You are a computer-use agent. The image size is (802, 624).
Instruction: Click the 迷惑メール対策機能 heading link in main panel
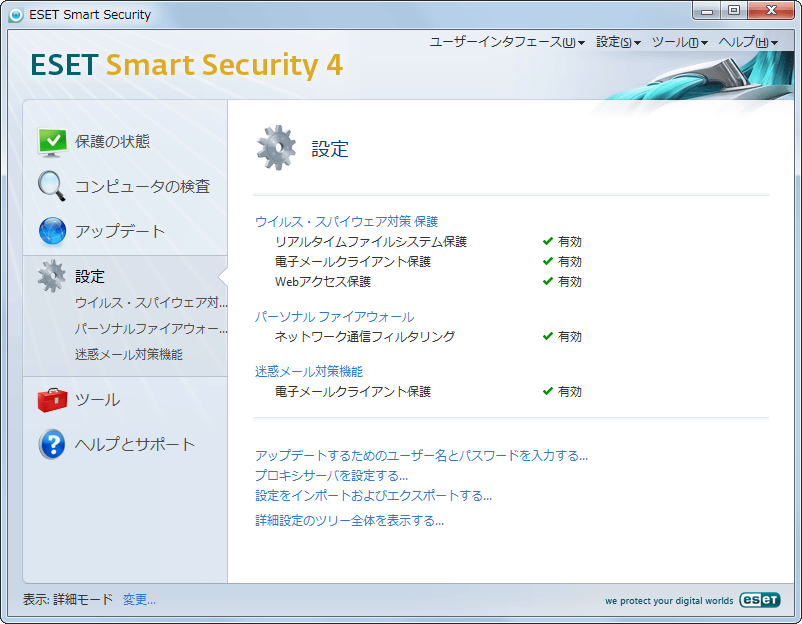[309, 371]
